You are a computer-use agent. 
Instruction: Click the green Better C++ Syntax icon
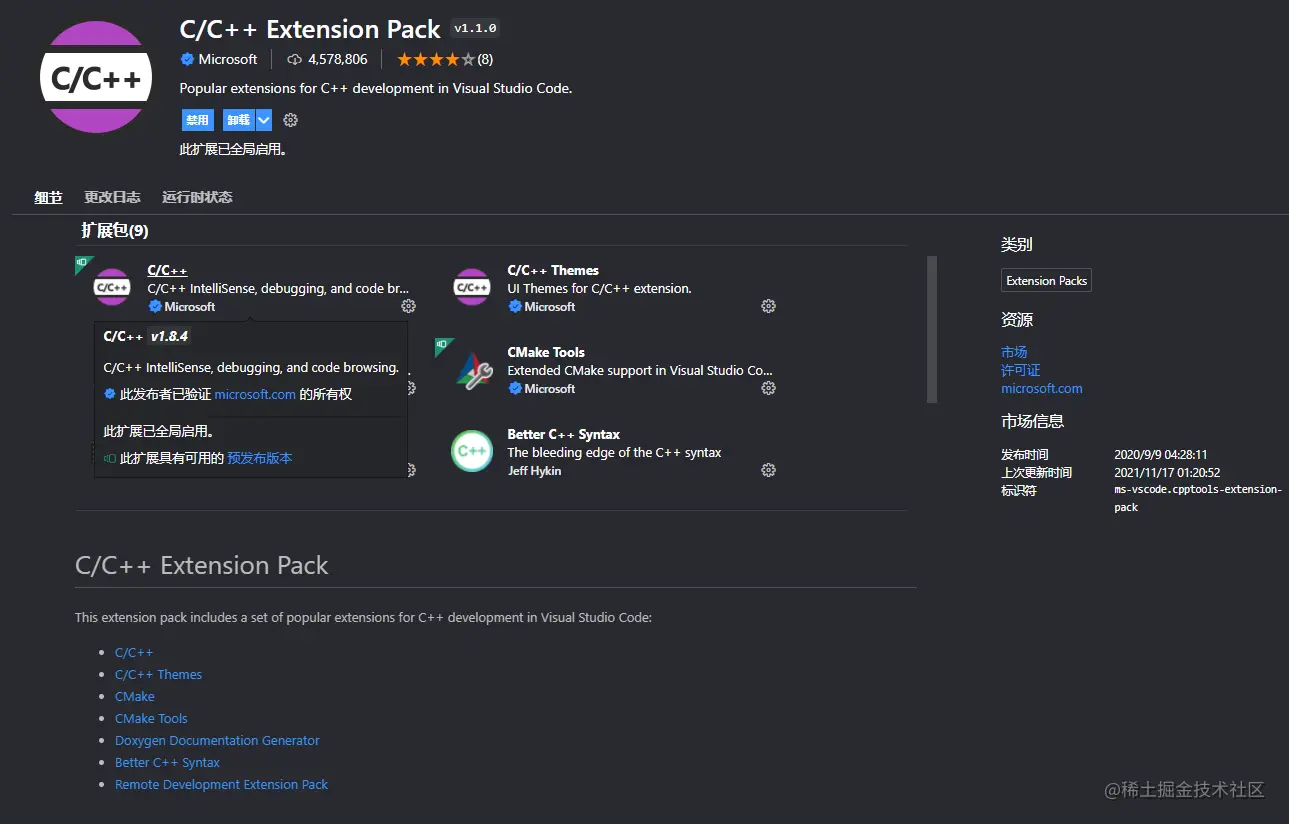(x=472, y=451)
